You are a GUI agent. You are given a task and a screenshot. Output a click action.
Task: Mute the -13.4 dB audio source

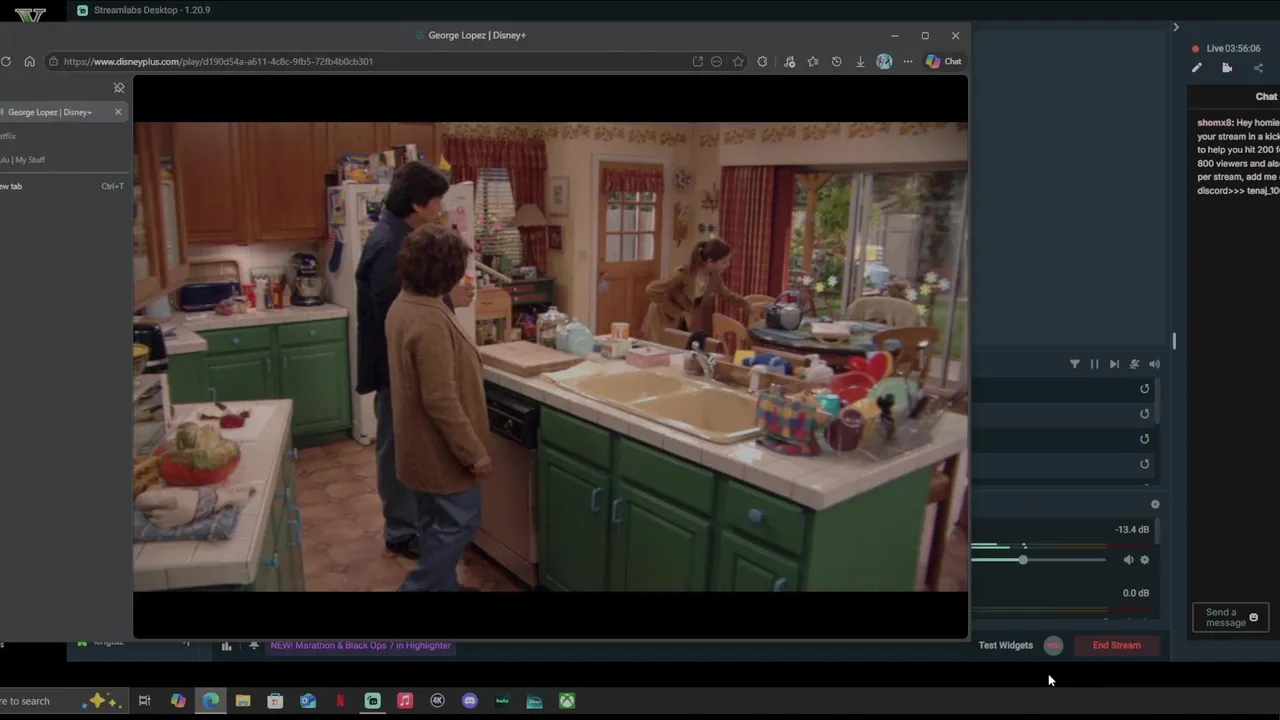tap(1128, 560)
